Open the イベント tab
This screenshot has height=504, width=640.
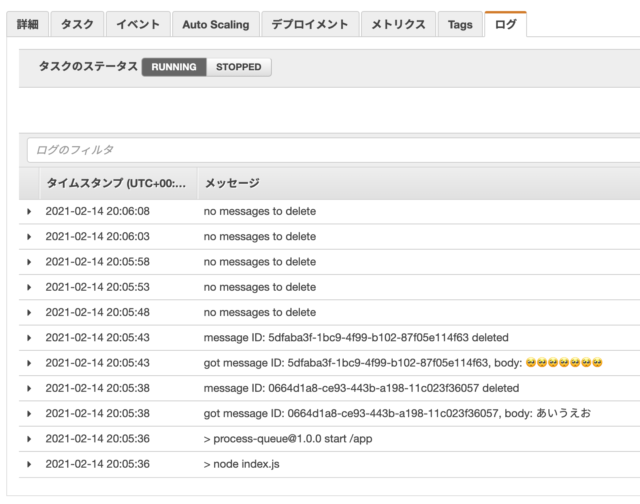[138, 24]
